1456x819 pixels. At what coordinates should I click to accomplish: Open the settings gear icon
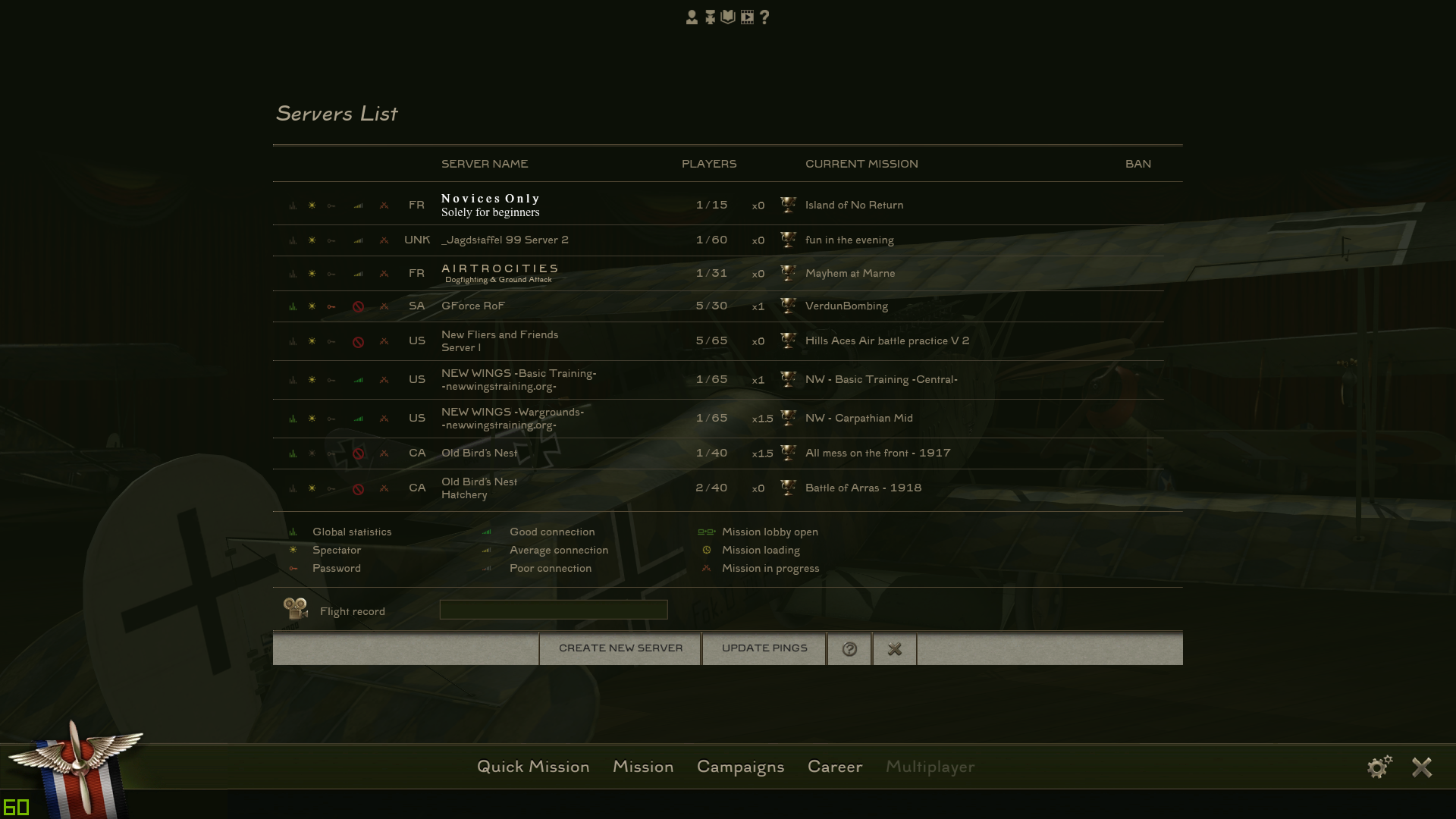pyautogui.click(x=1379, y=767)
